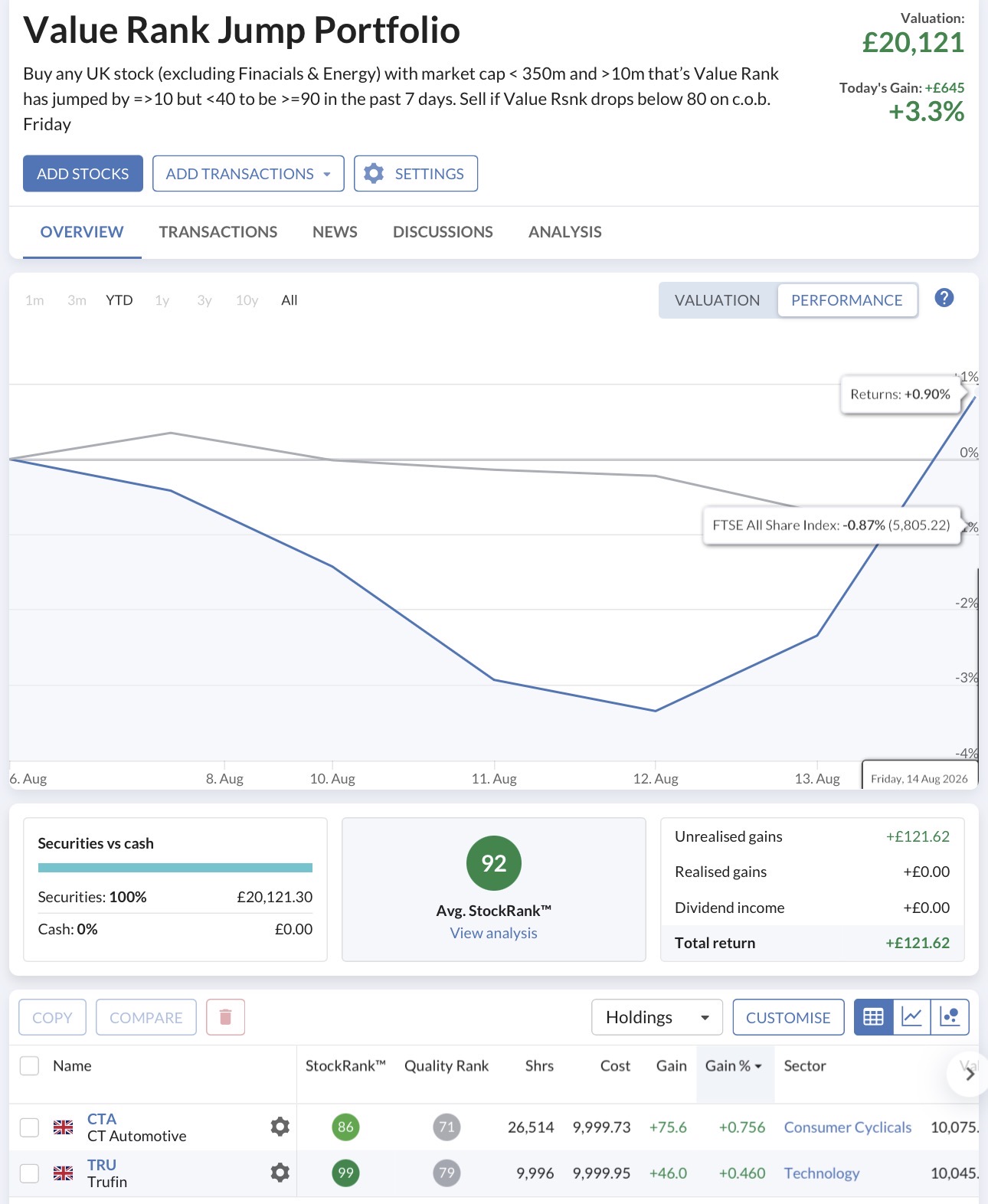Click the UK flag beside CT Automotive
Viewport: 988px width, 1204px height.
click(x=63, y=1127)
